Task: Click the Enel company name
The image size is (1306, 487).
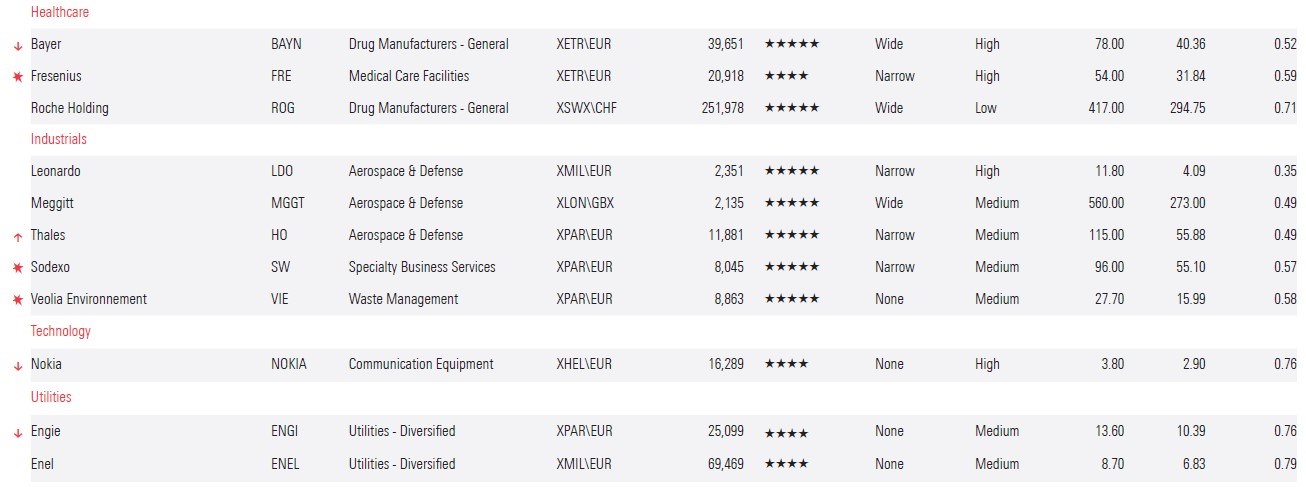Action: pos(43,464)
